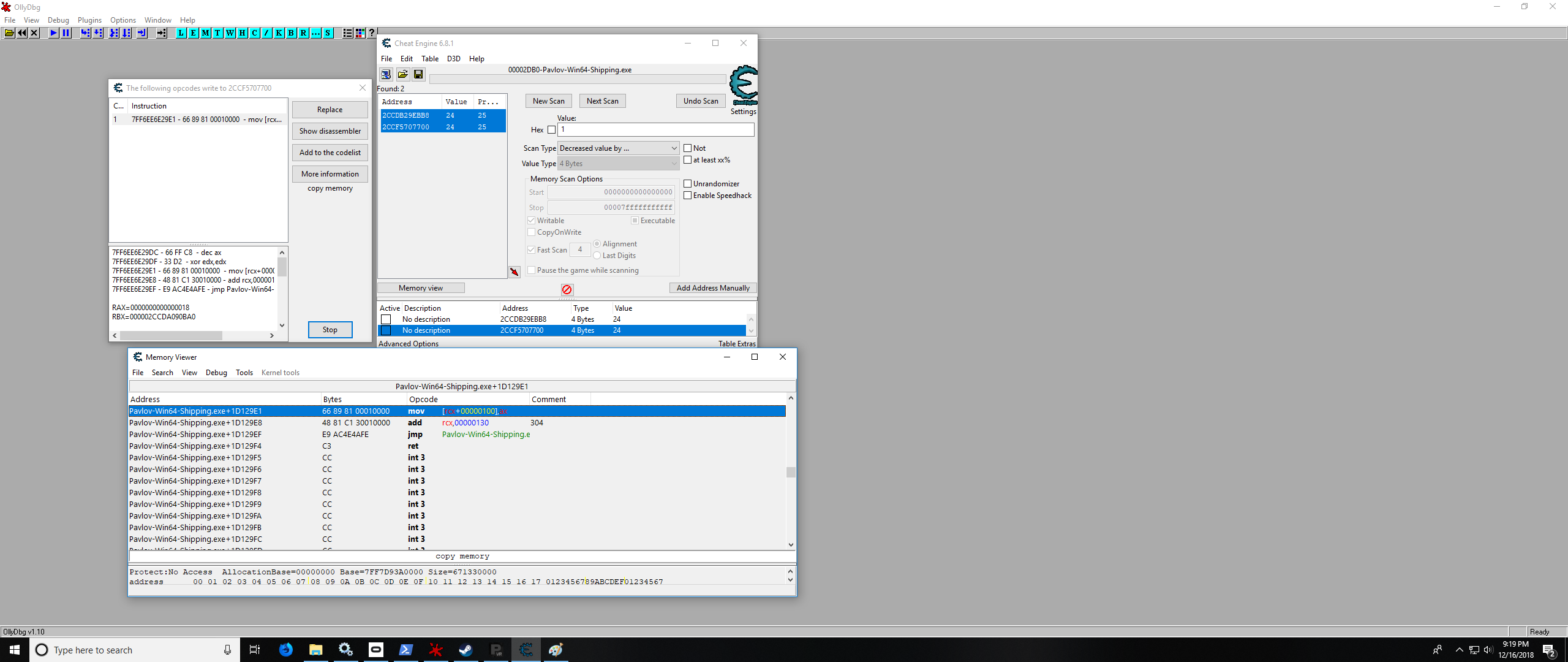Image resolution: width=1568 pixels, height=662 pixels.
Task: Open Kernel tools in Memory Viewer
Action: click(281, 373)
